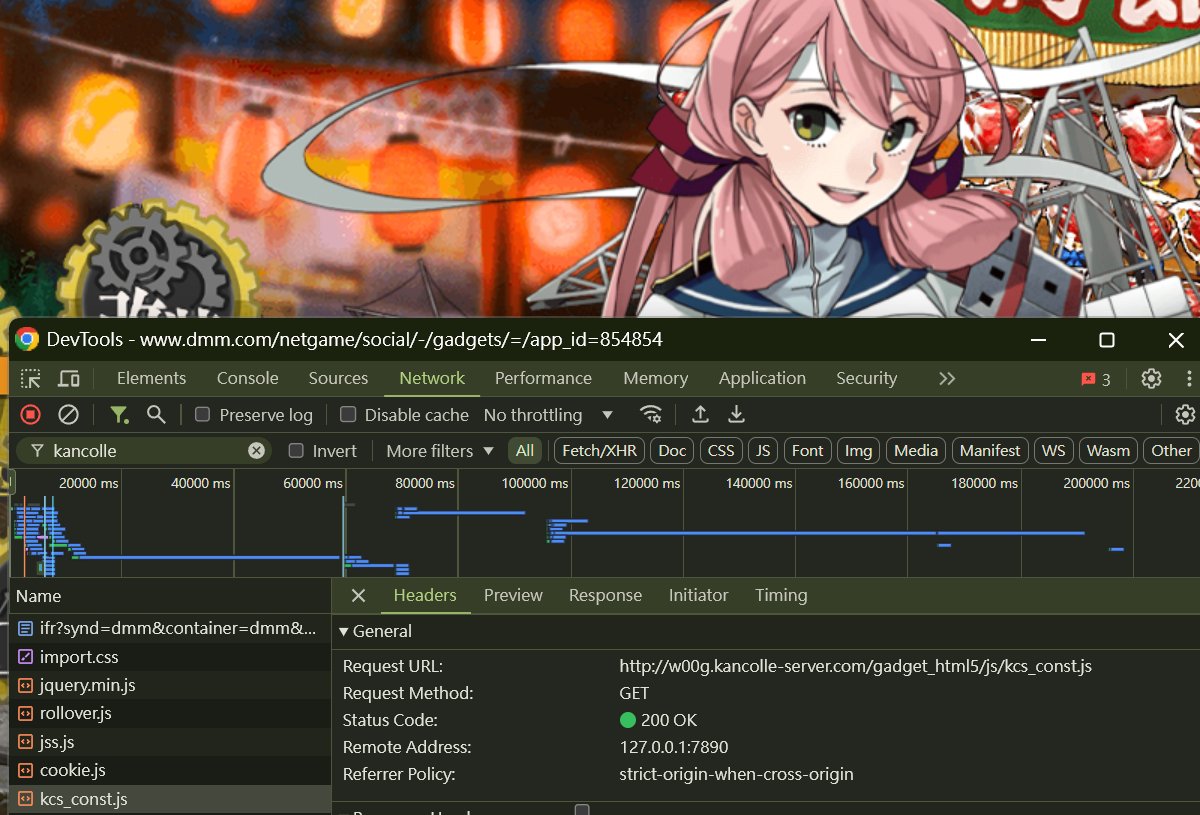
Task: Filter requests by Media type
Action: click(x=916, y=451)
